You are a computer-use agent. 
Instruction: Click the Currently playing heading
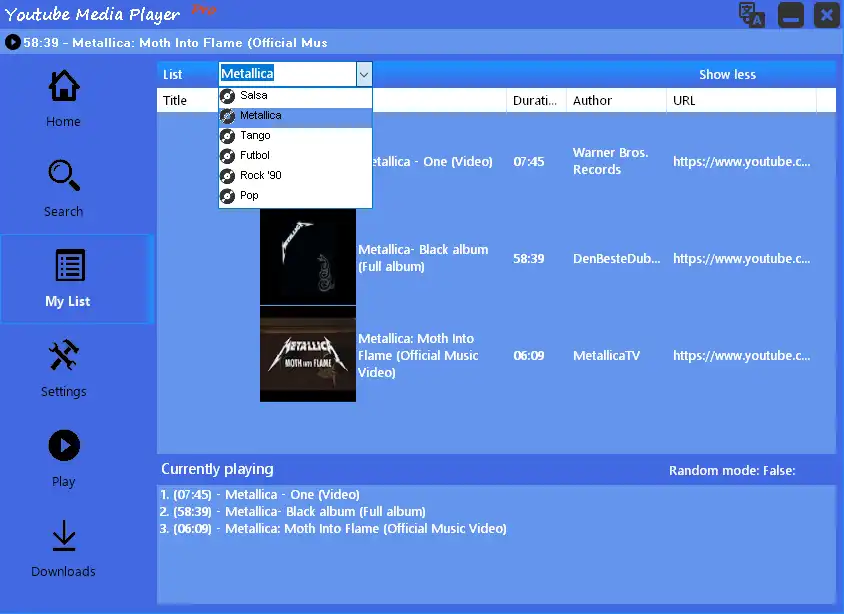[217, 469]
